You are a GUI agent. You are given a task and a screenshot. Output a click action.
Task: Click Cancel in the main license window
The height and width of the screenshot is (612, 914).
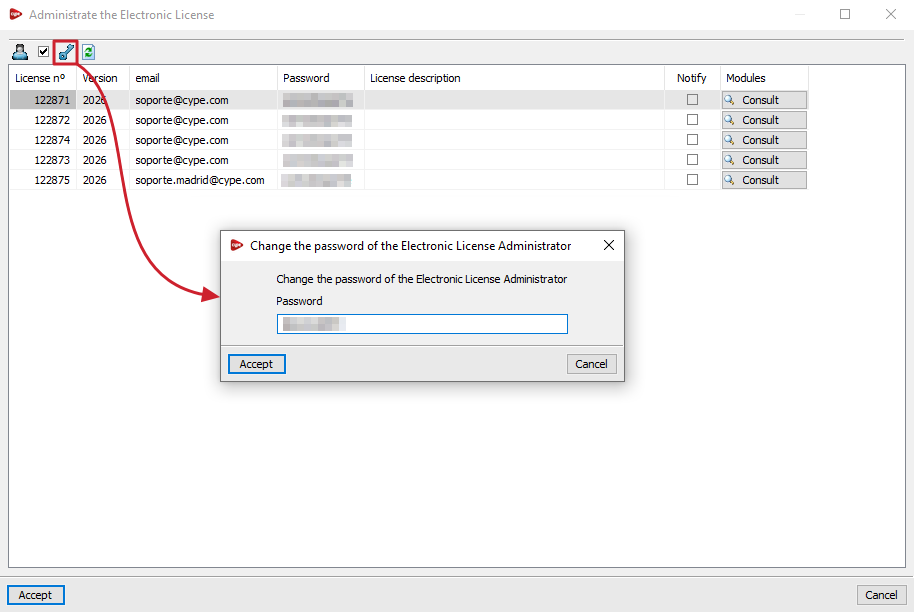coord(881,595)
